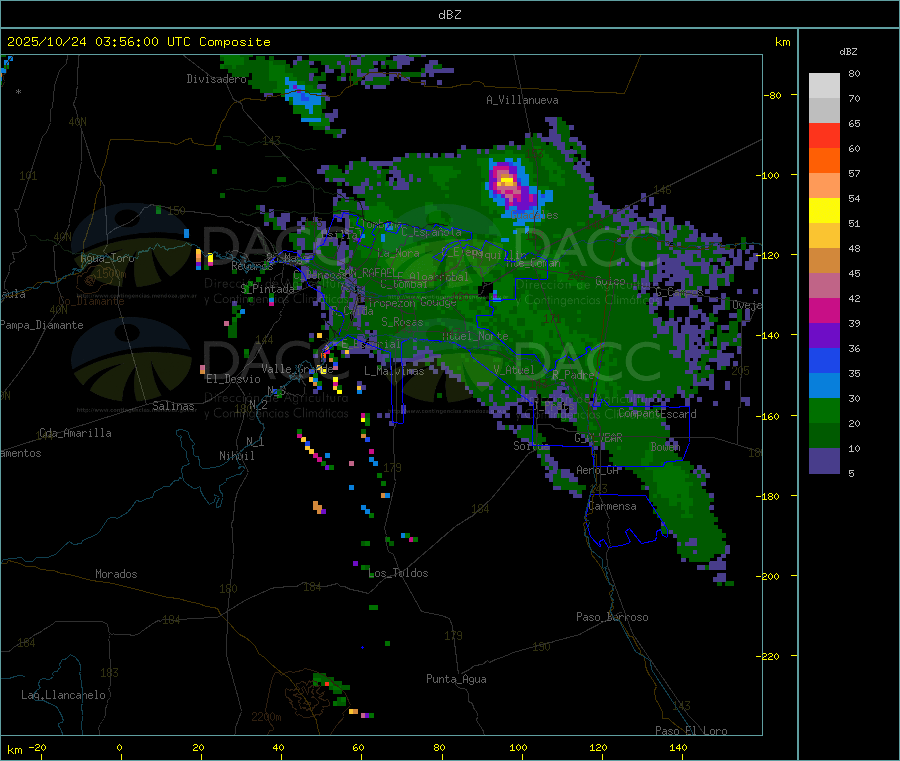This screenshot has width=900, height=761.
Task: Click the 'Punta_Agua' place label
Action: click(456, 679)
